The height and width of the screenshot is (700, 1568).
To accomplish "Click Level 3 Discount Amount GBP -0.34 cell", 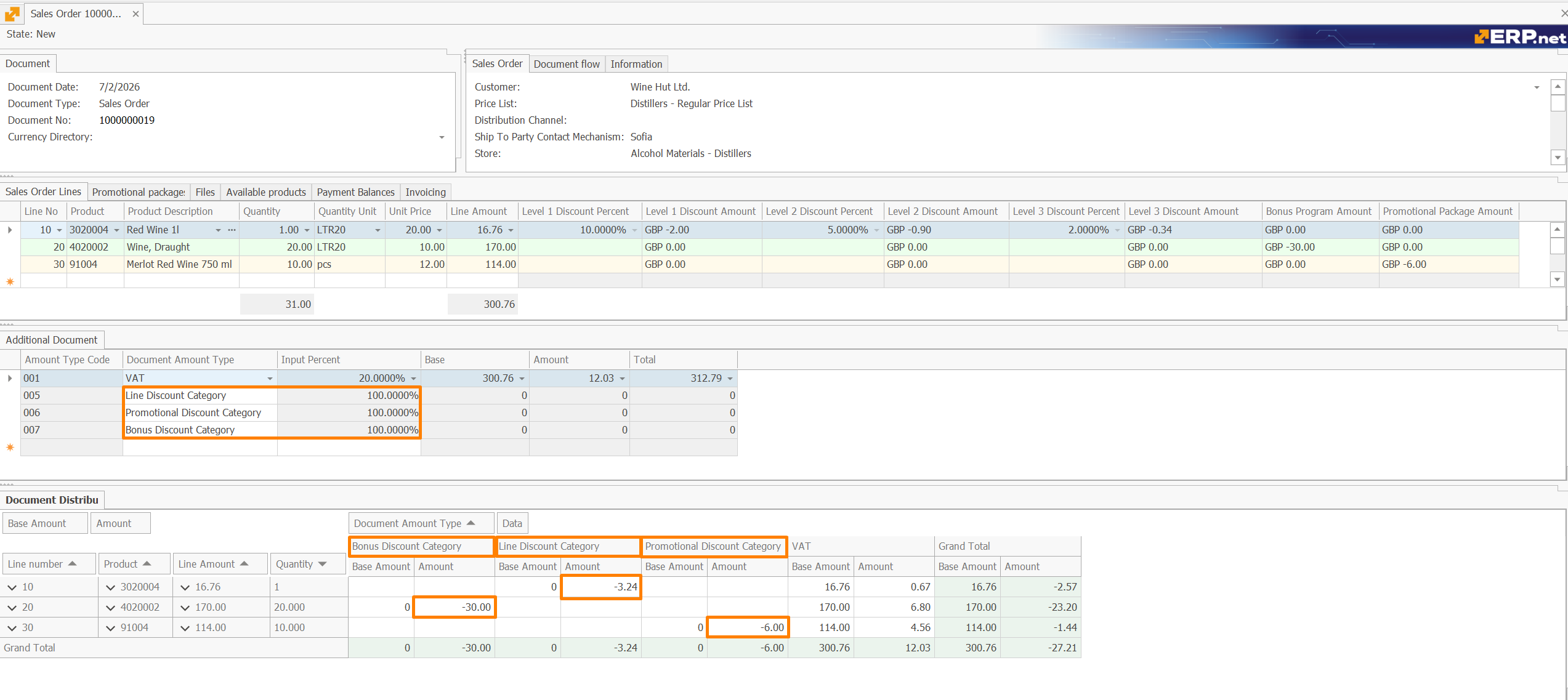I will (x=1193, y=230).
